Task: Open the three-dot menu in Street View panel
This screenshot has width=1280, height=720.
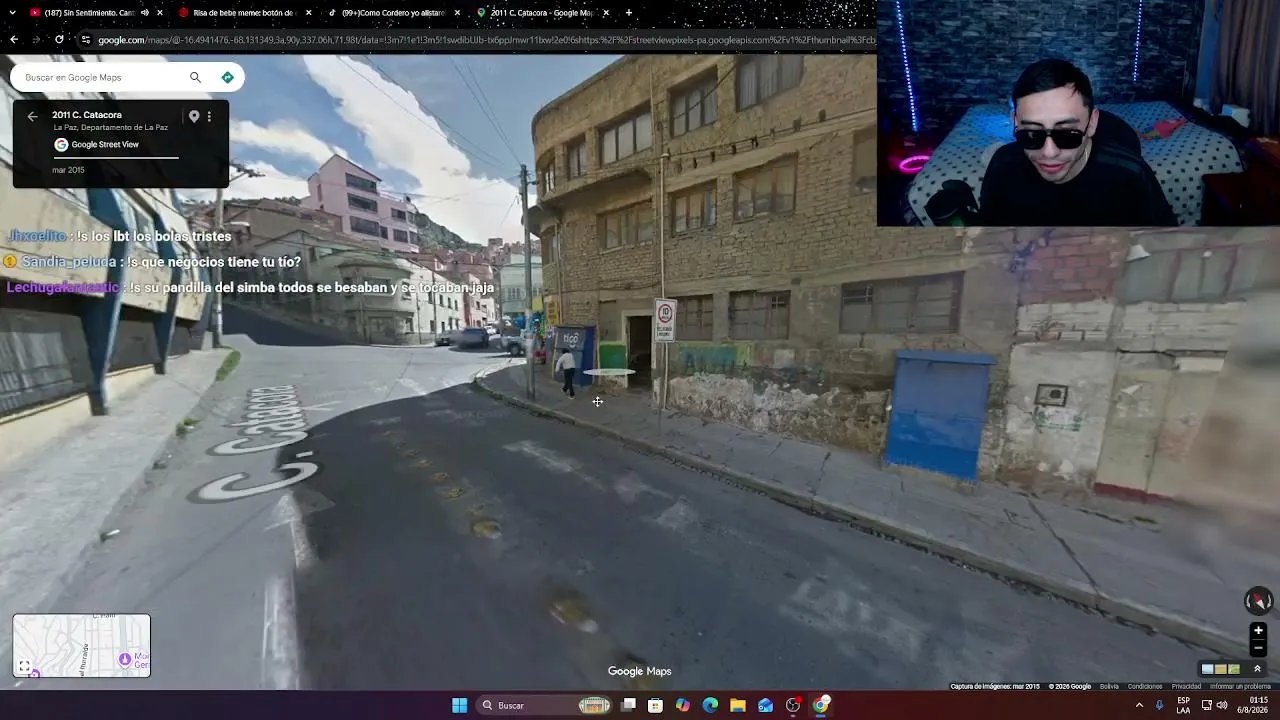Action: tap(209, 116)
